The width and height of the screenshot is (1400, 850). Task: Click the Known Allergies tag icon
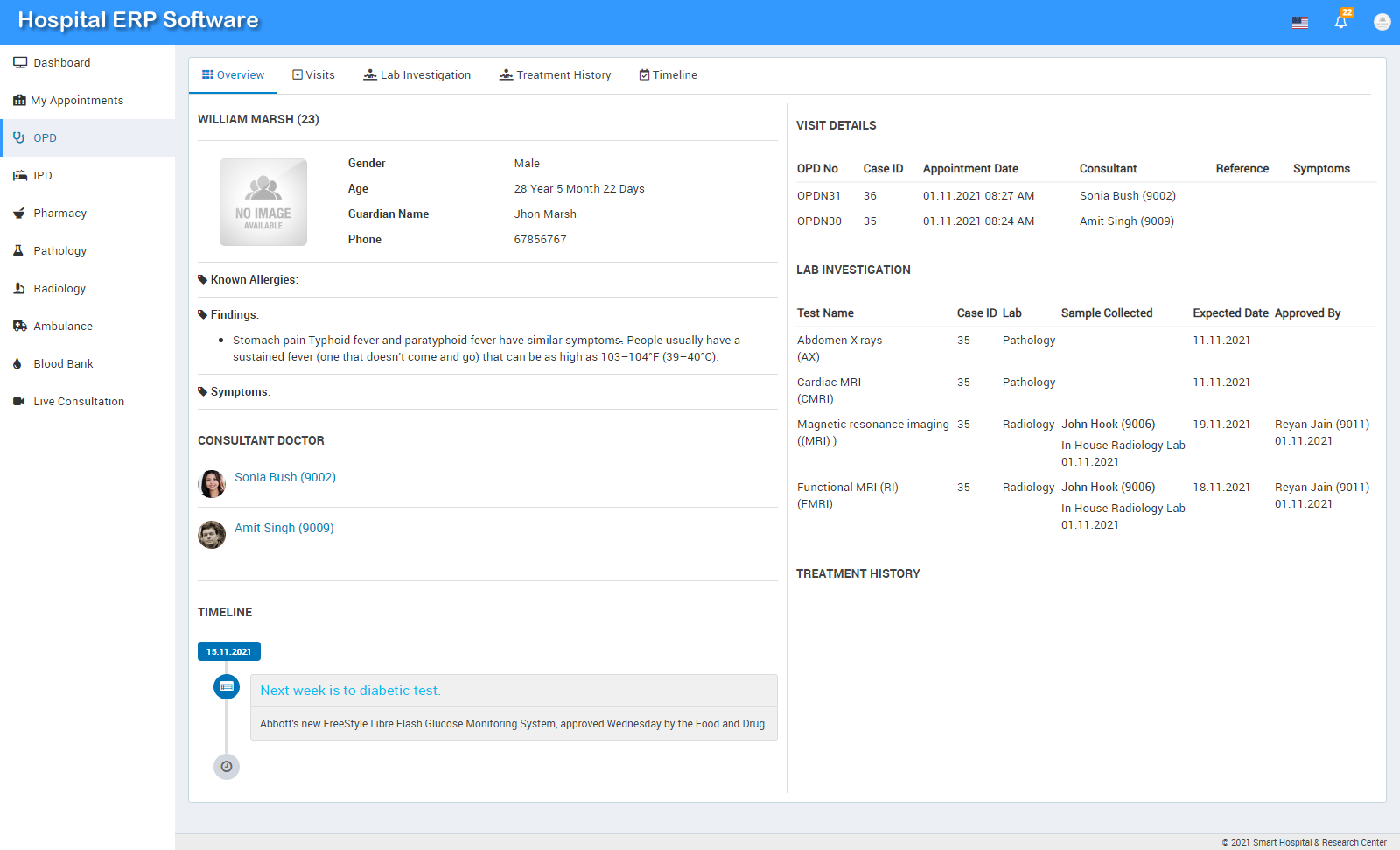tap(203, 280)
